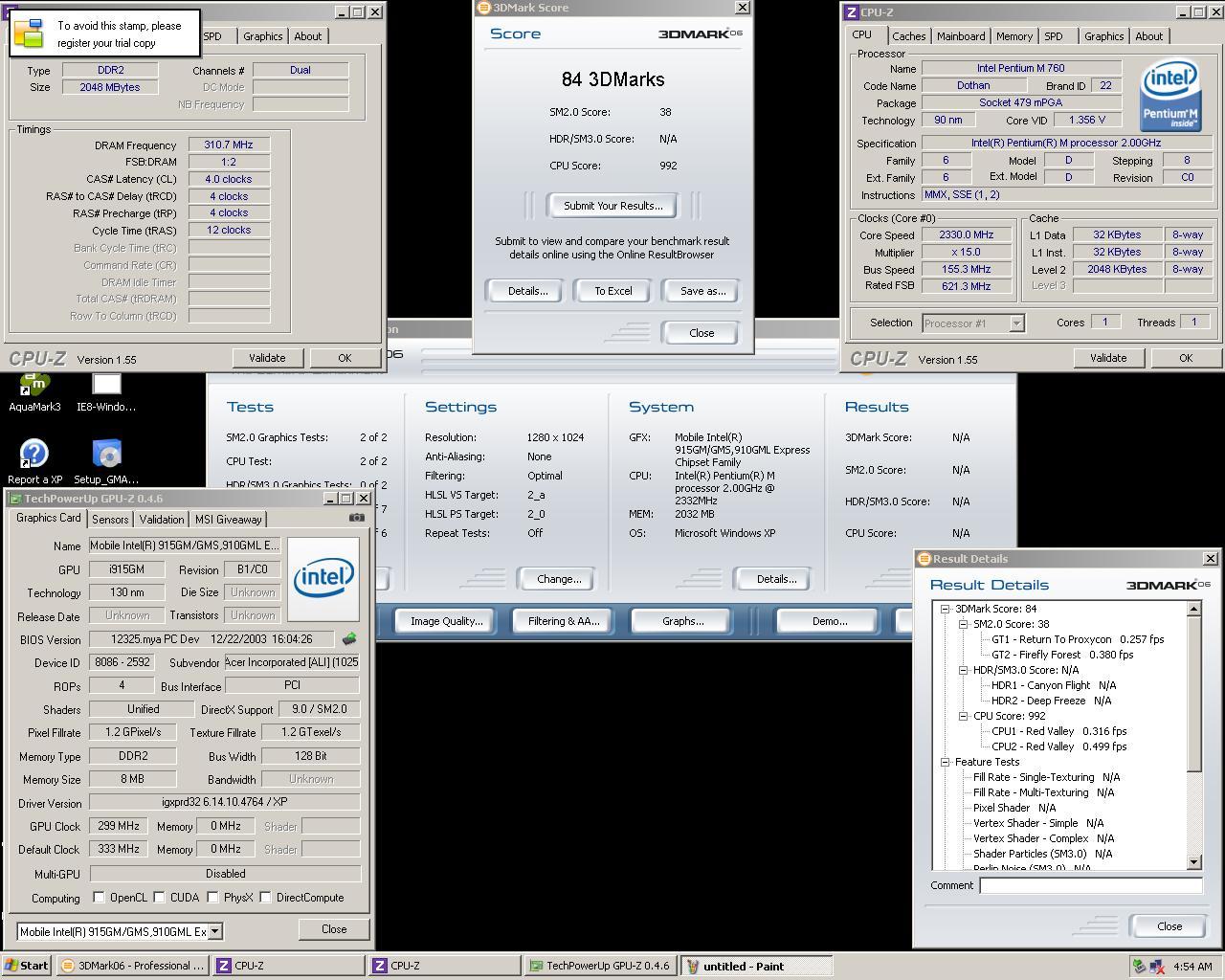Open the Validation tab in GPU-Z
Viewport: 1225px width, 980px height.
point(161,520)
